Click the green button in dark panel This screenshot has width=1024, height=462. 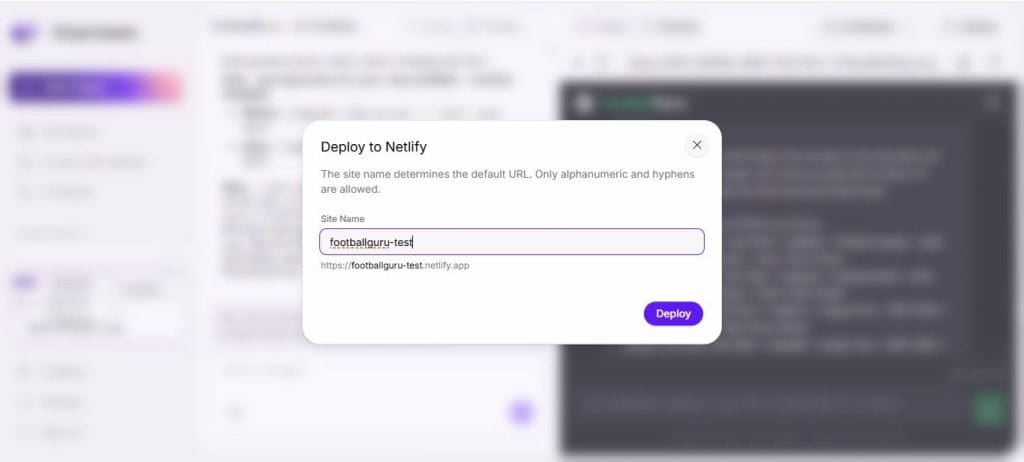pos(989,408)
